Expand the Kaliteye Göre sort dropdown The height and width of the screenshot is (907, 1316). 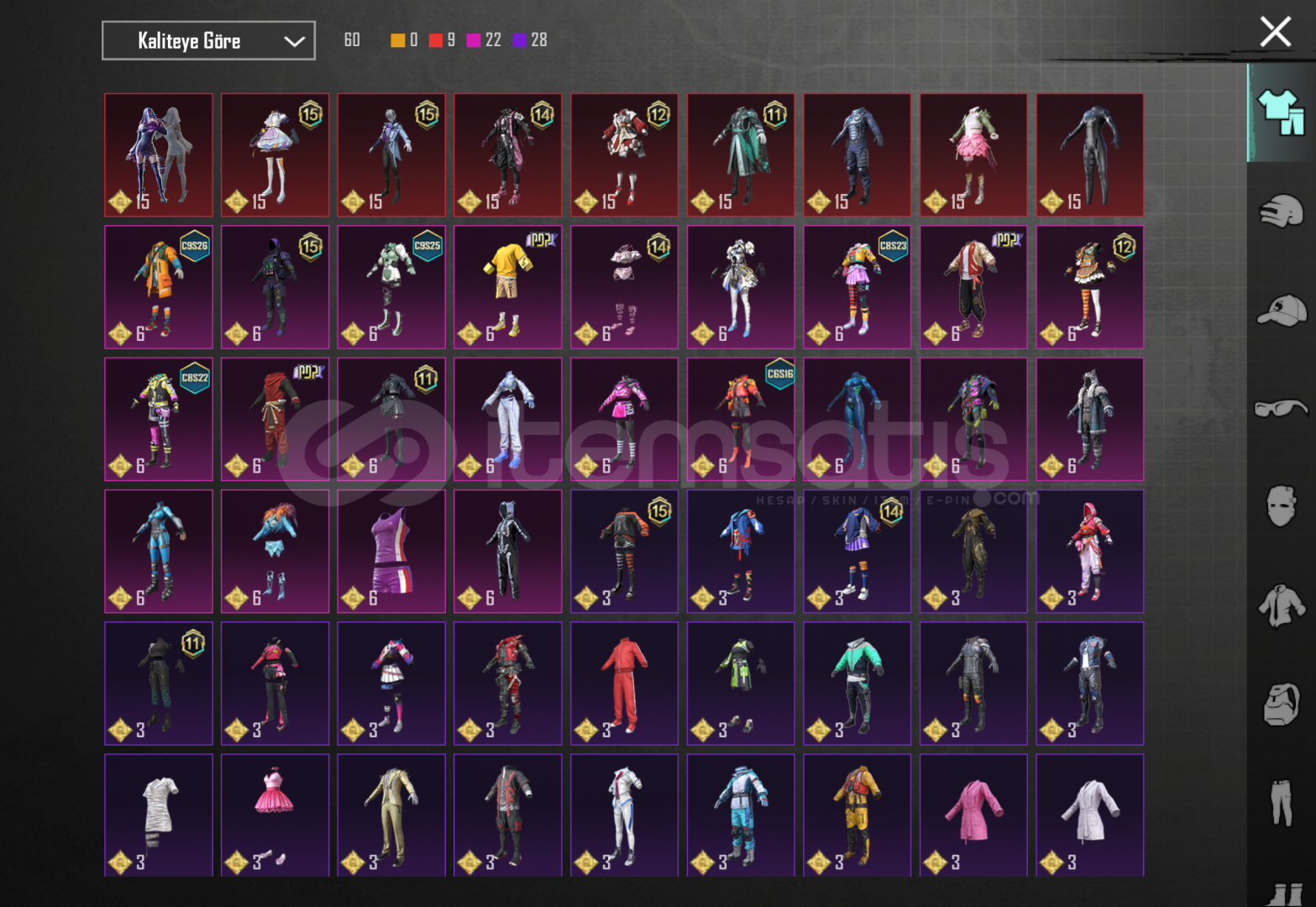coord(208,40)
